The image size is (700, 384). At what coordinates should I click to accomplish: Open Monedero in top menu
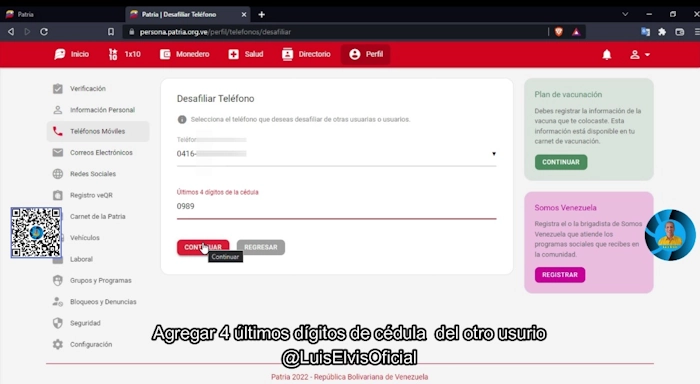click(185, 54)
